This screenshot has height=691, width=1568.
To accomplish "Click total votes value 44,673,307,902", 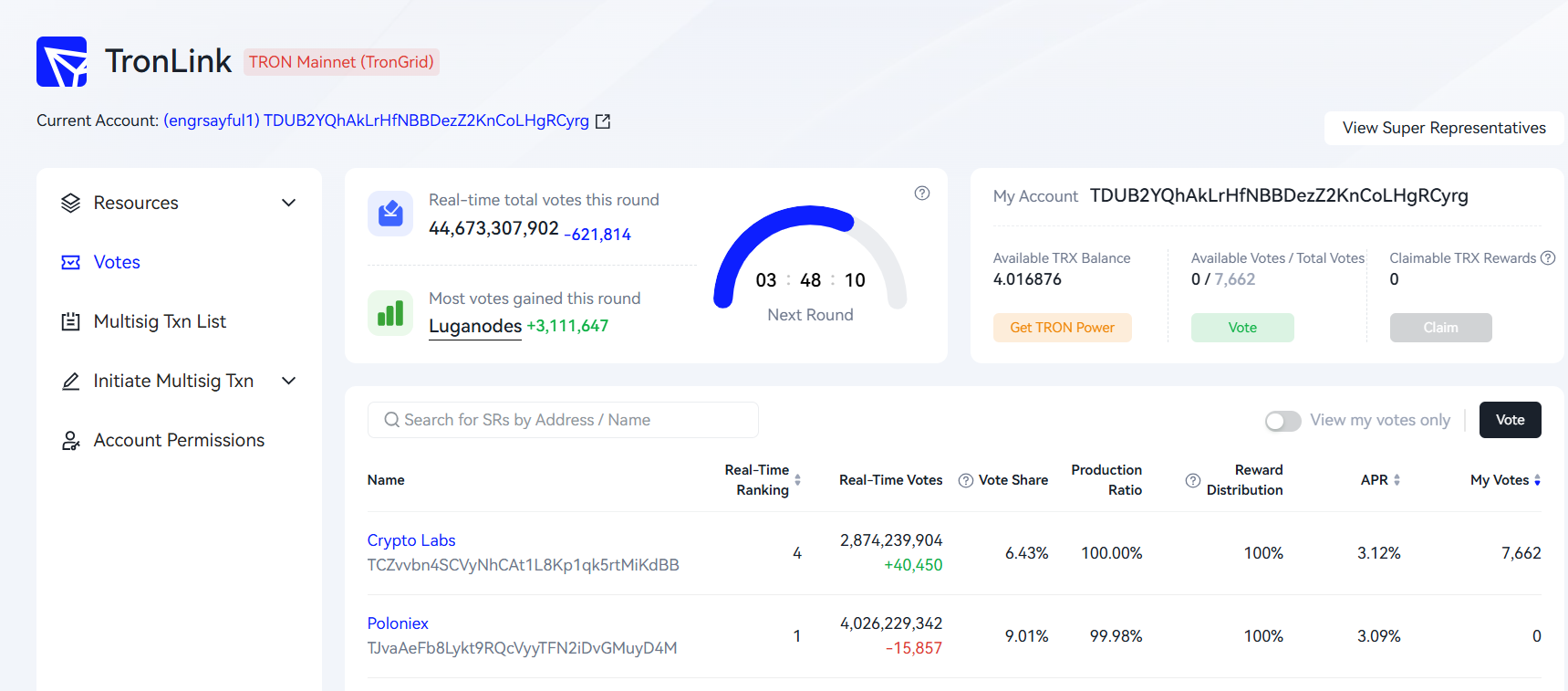I will click(493, 228).
